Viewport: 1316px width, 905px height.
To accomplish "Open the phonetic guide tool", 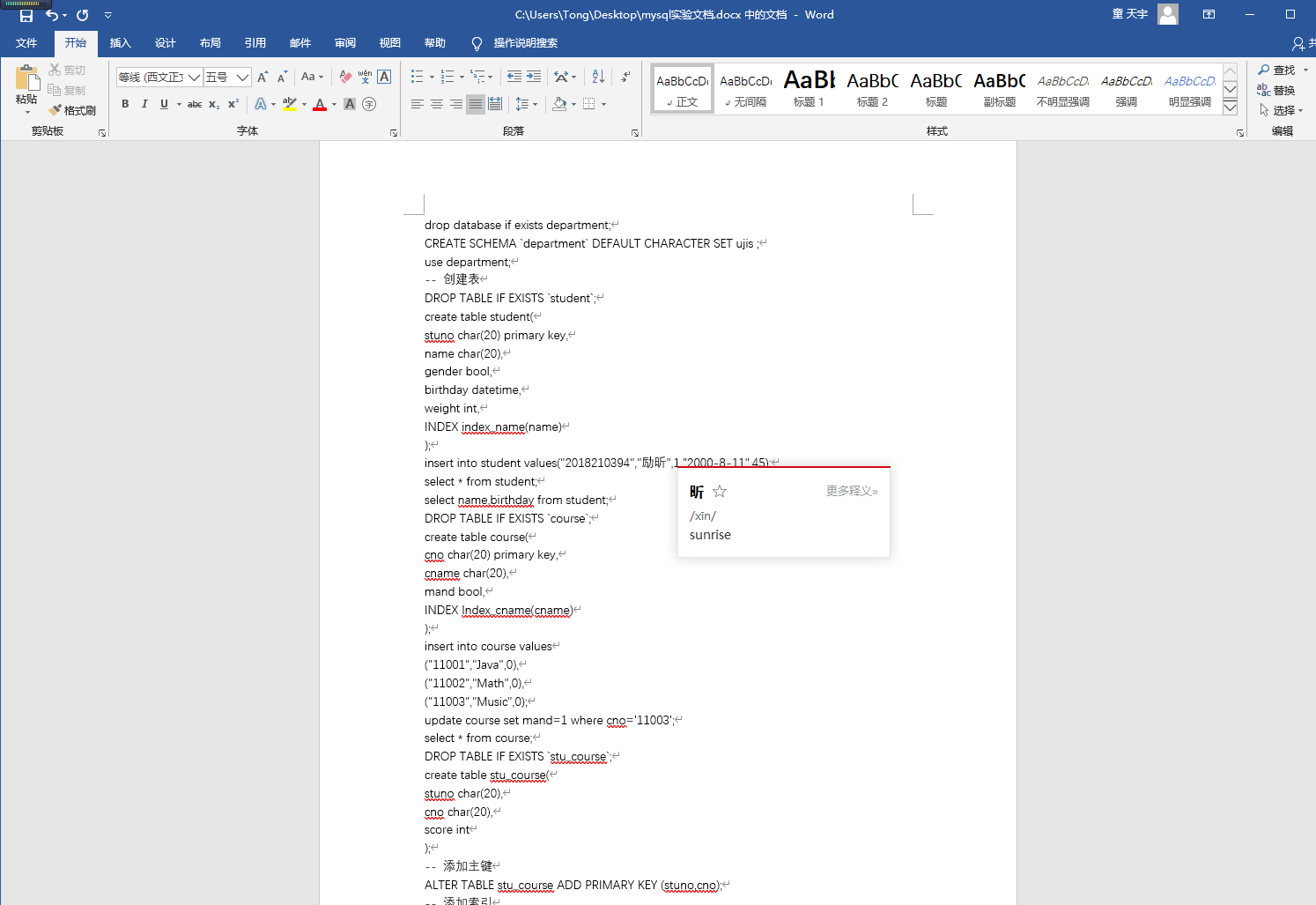I will click(365, 78).
